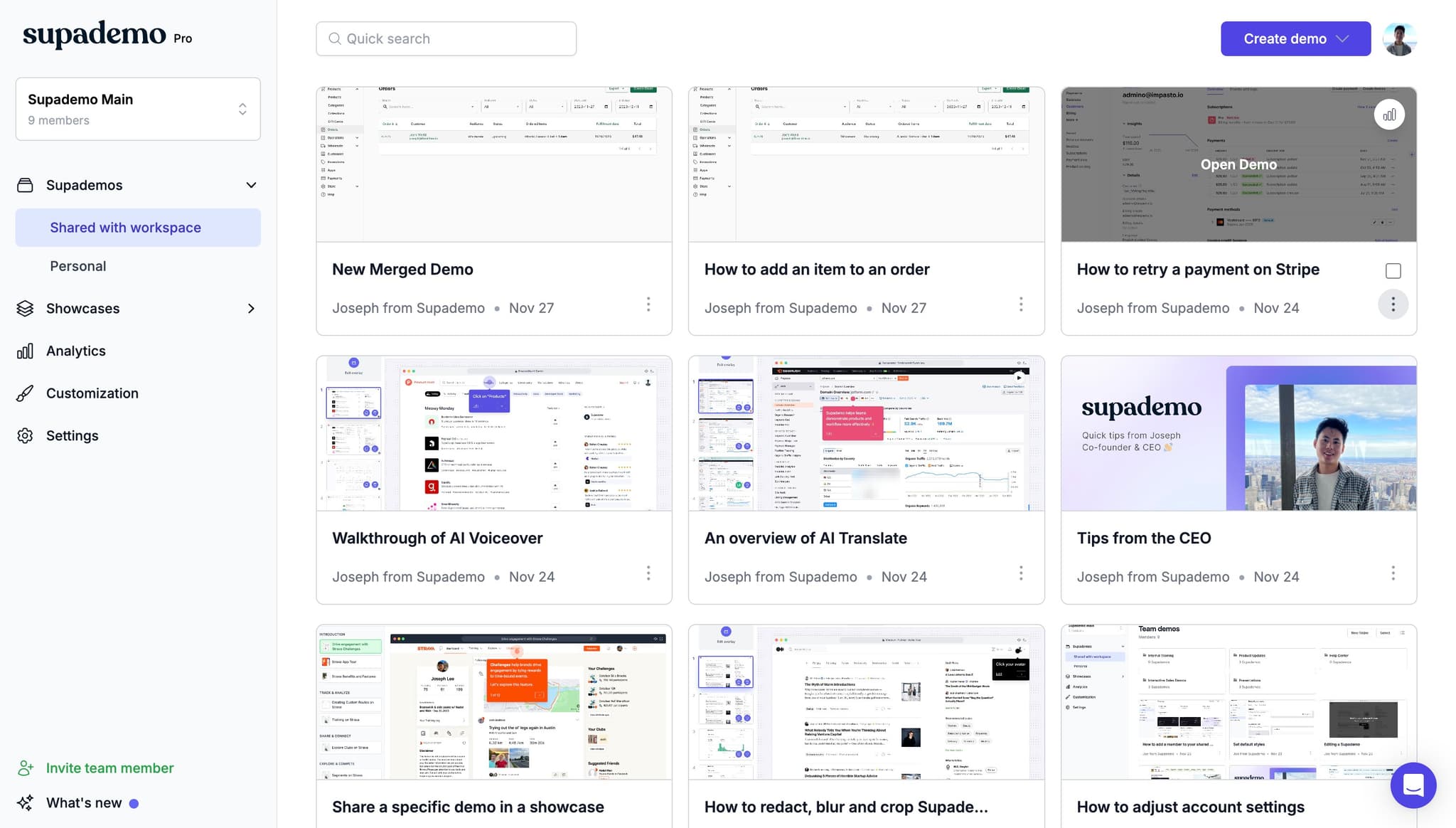Image resolution: width=1456 pixels, height=828 pixels.
Task: Click the Customization paintbrush icon
Action: [x=25, y=393]
